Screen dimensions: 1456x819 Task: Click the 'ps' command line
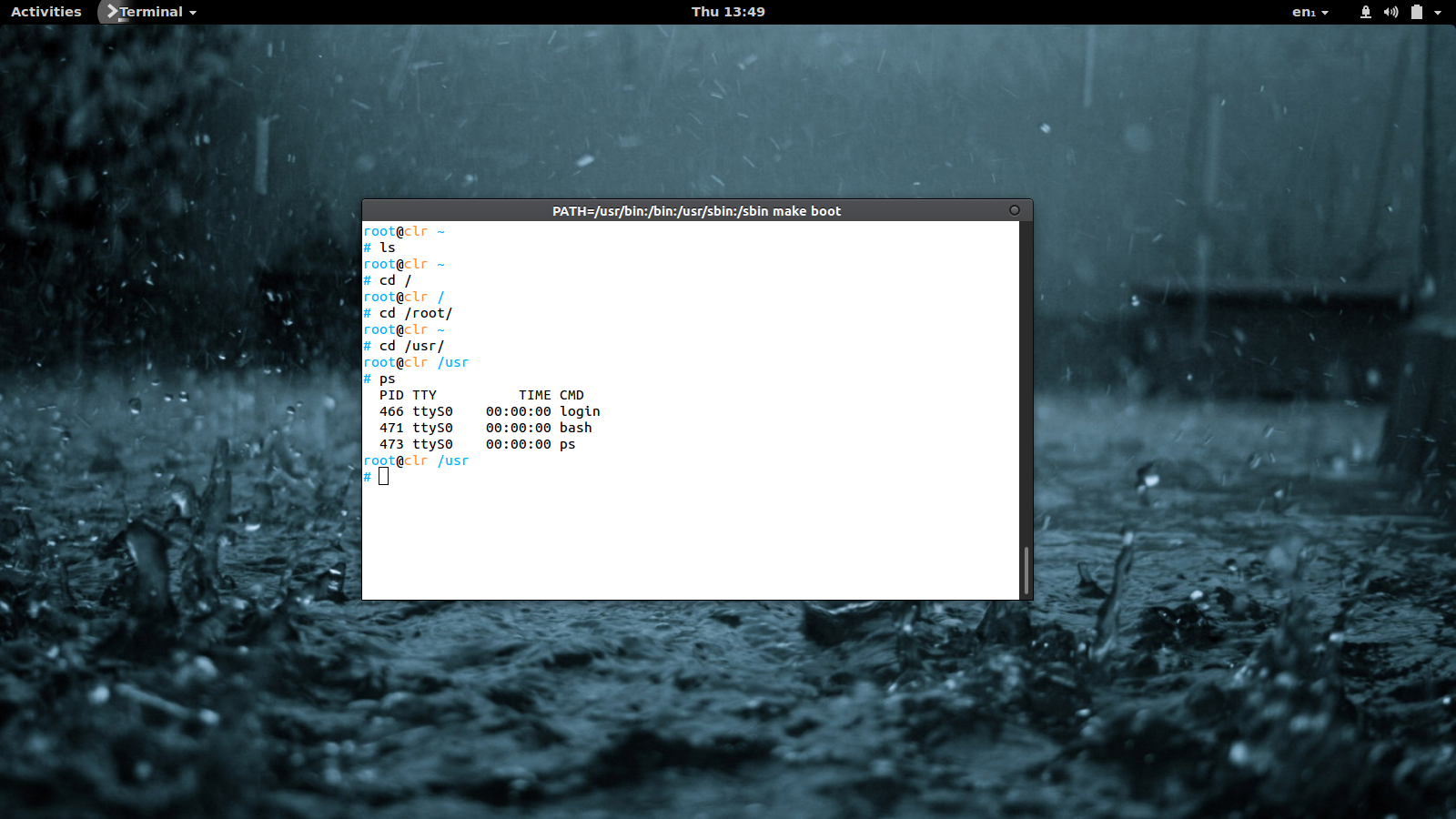379,379
